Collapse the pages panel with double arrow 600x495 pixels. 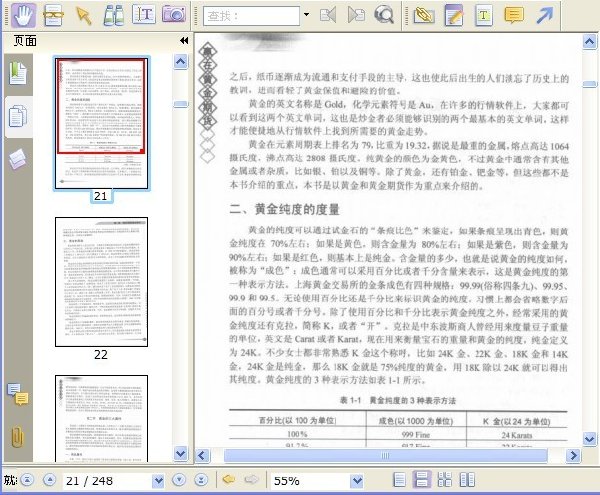pyautogui.click(x=184, y=41)
